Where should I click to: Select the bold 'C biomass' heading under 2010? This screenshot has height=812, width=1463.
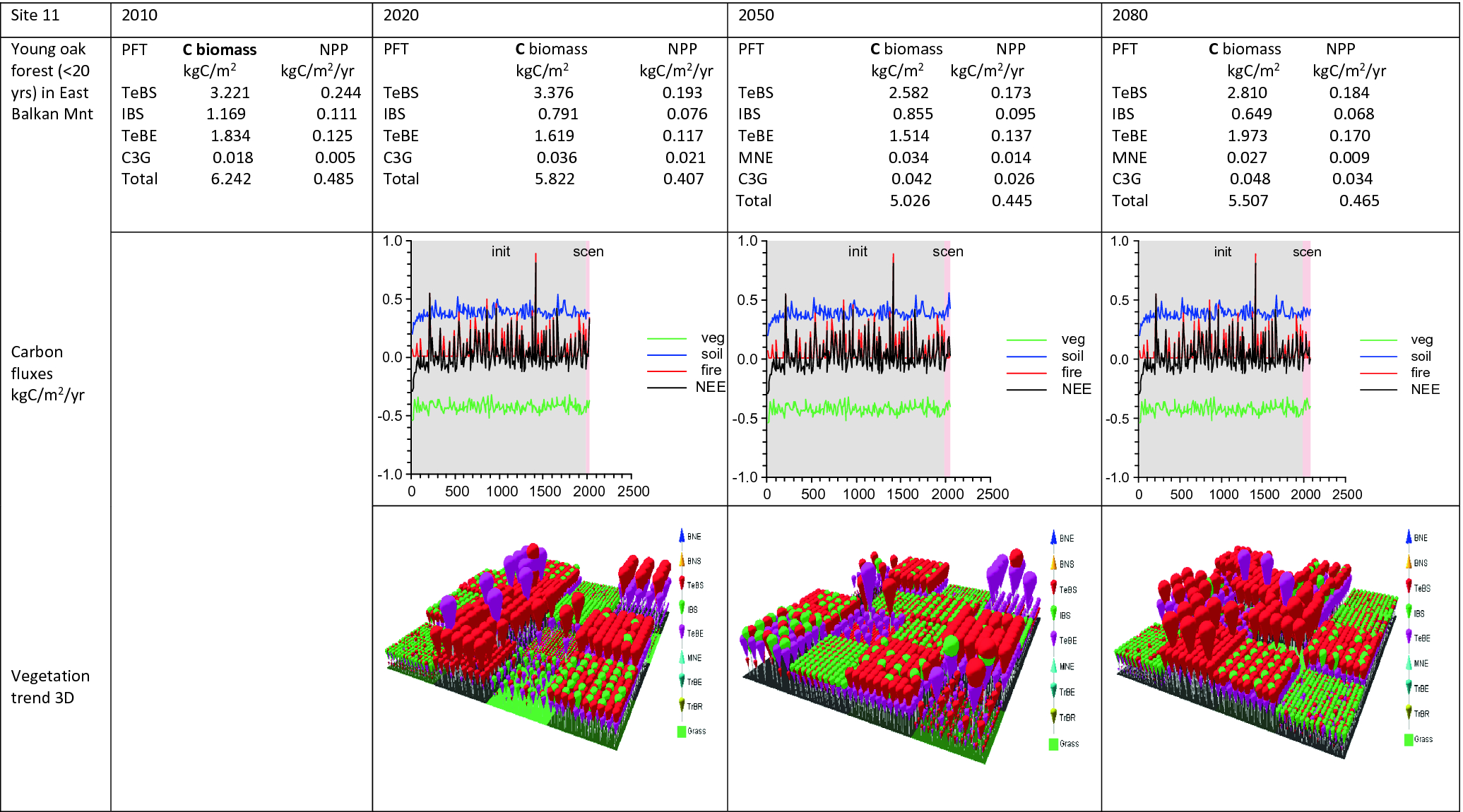coord(220,49)
